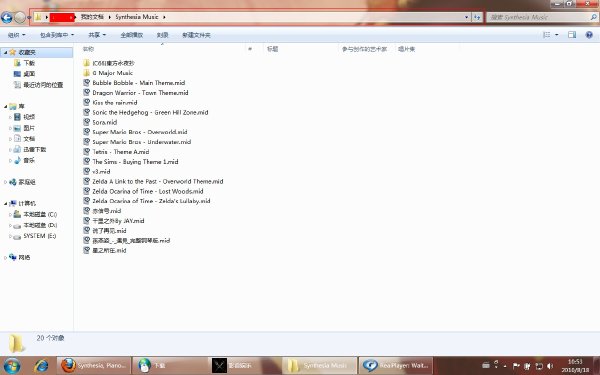Click the 新建文件夹 (New folder) button

pos(196,35)
